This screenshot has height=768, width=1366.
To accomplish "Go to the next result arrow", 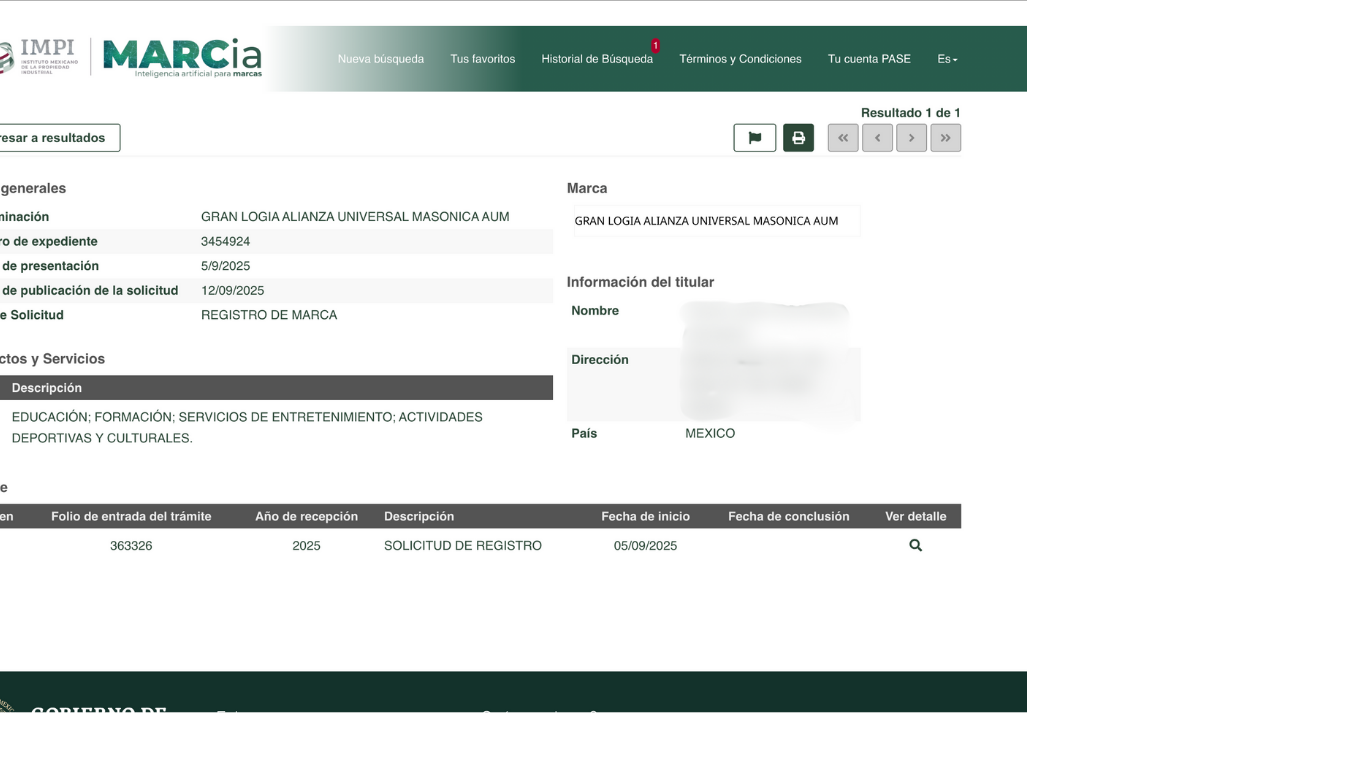I will coord(911,138).
